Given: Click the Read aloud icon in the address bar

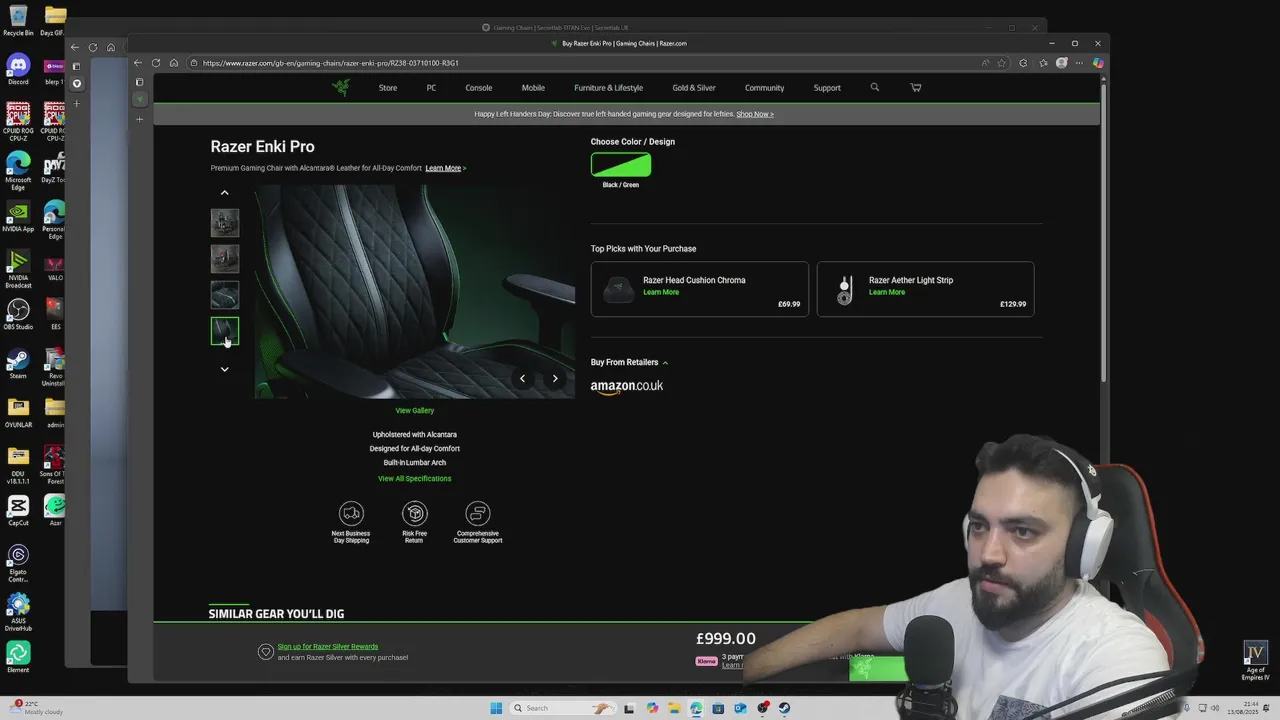Looking at the screenshot, I should (x=985, y=63).
